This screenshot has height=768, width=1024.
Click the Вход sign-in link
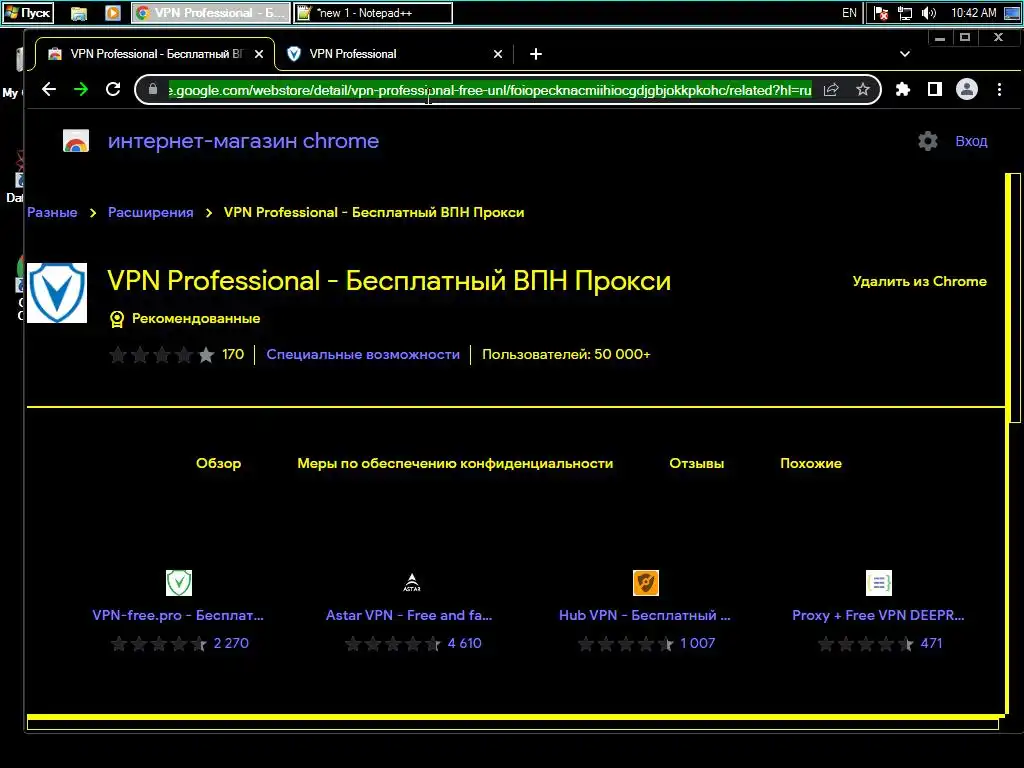coord(971,141)
